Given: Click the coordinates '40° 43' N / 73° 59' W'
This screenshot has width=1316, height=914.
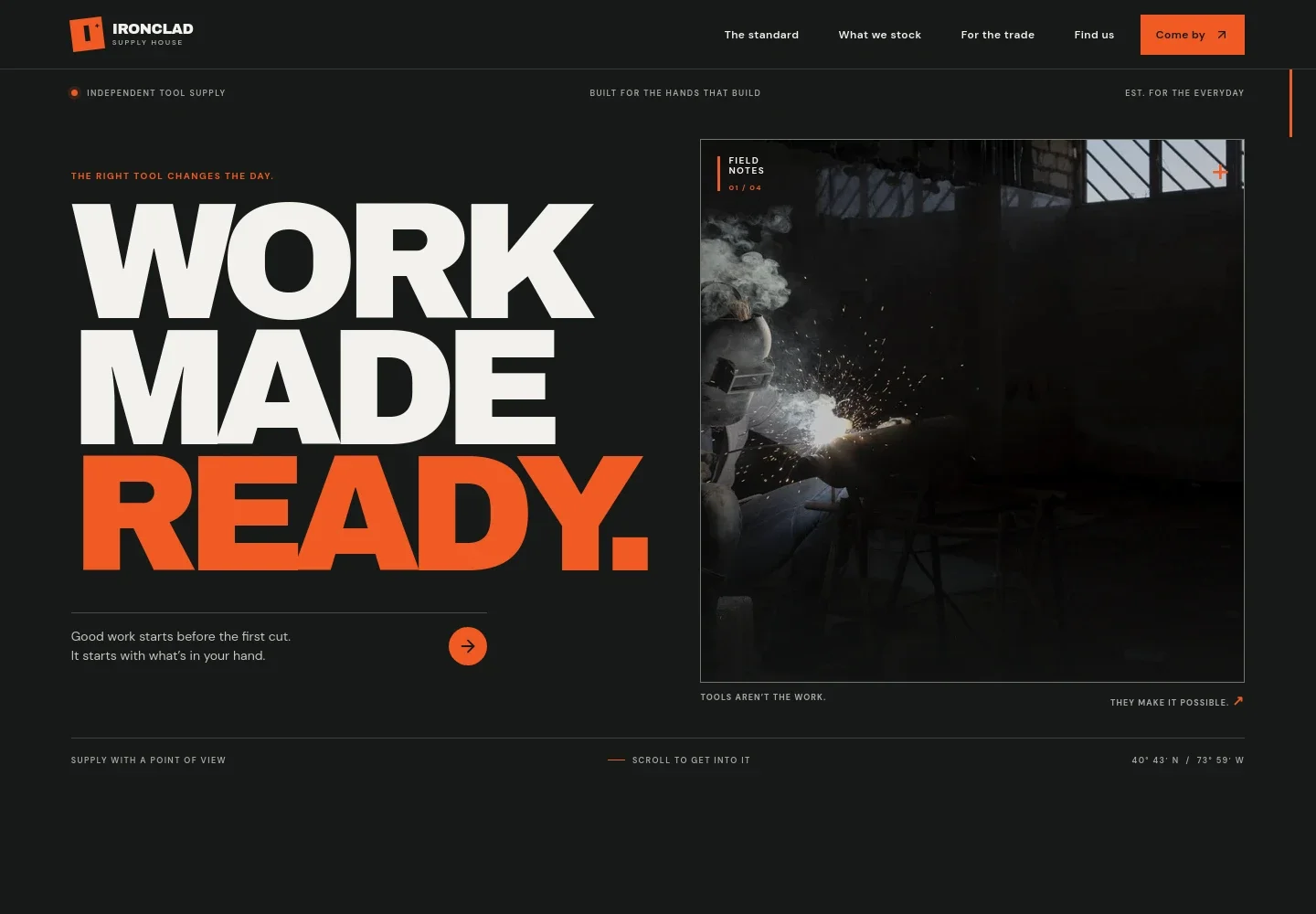Looking at the screenshot, I should [x=1188, y=760].
